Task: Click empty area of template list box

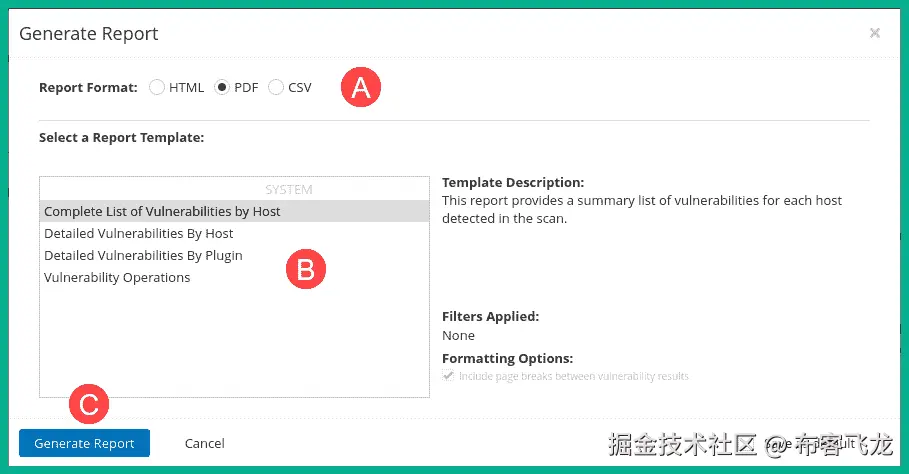Action: pos(234,345)
